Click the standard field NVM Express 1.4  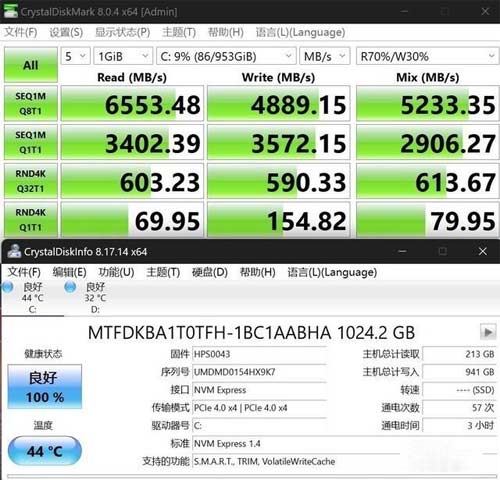(x=345, y=444)
